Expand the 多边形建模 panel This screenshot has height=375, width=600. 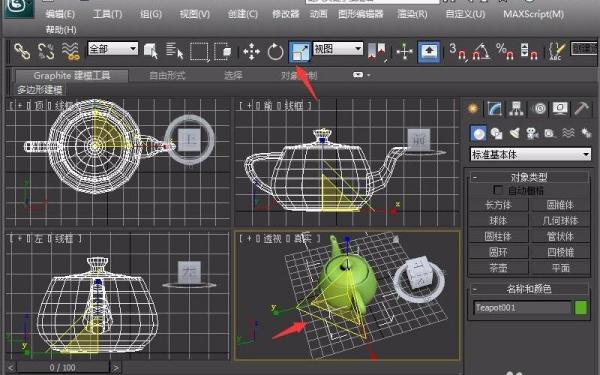(39, 90)
